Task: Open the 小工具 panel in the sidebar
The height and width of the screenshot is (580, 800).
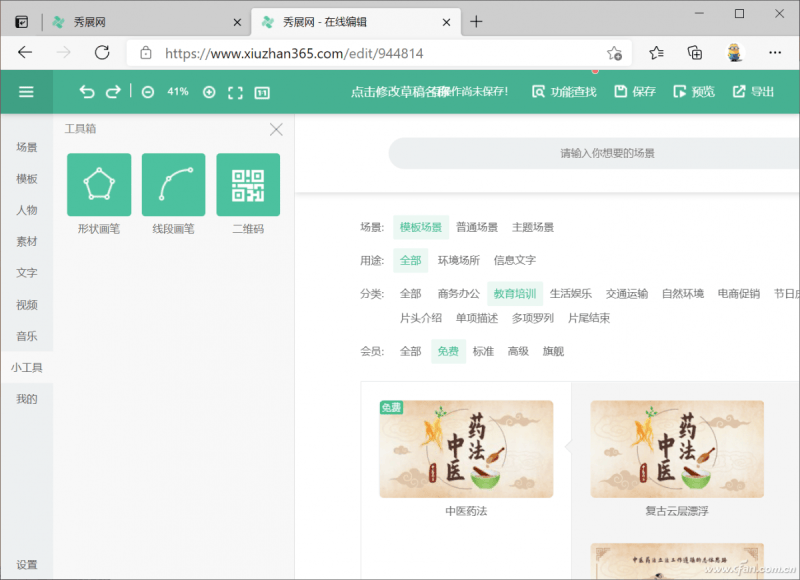Action: (26, 367)
